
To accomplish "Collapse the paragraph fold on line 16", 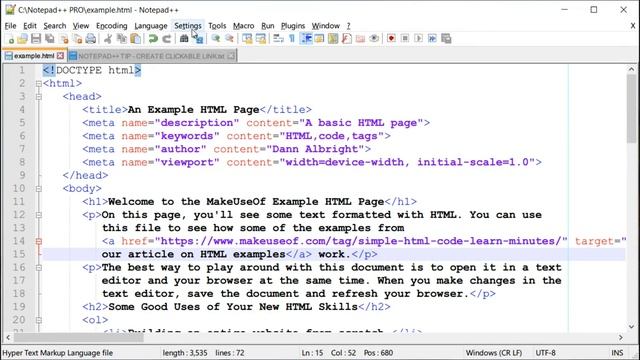I will pos(39,267).
